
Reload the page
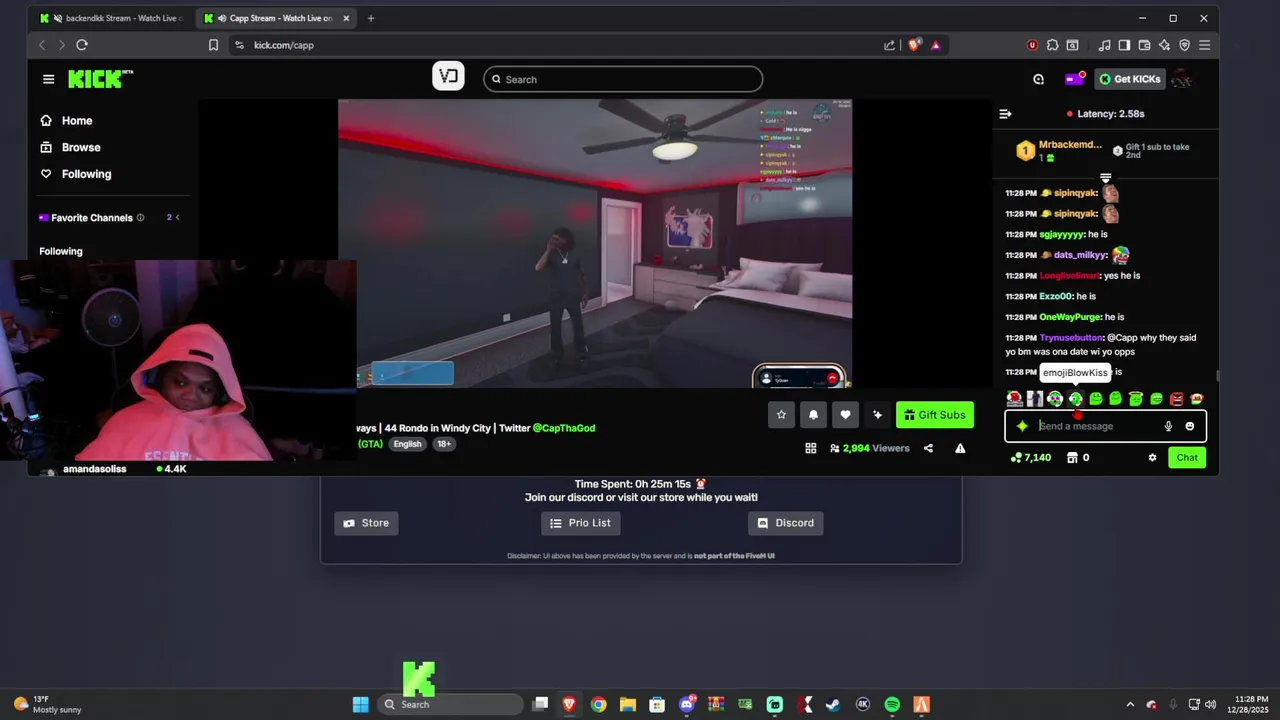(x=82, y=45)
